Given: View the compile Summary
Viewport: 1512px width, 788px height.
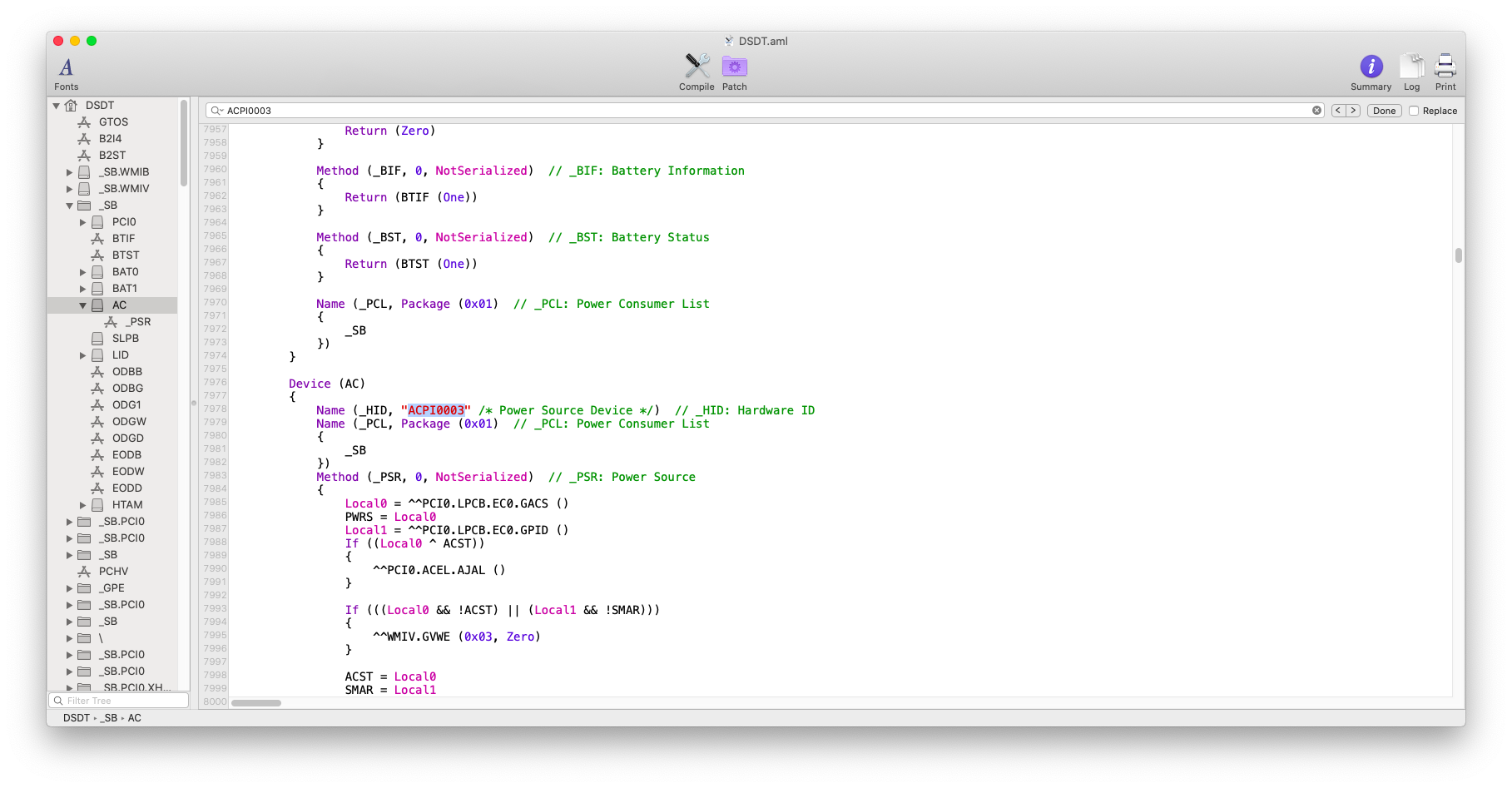Looking at the screenshot, I should point(1370,68).
